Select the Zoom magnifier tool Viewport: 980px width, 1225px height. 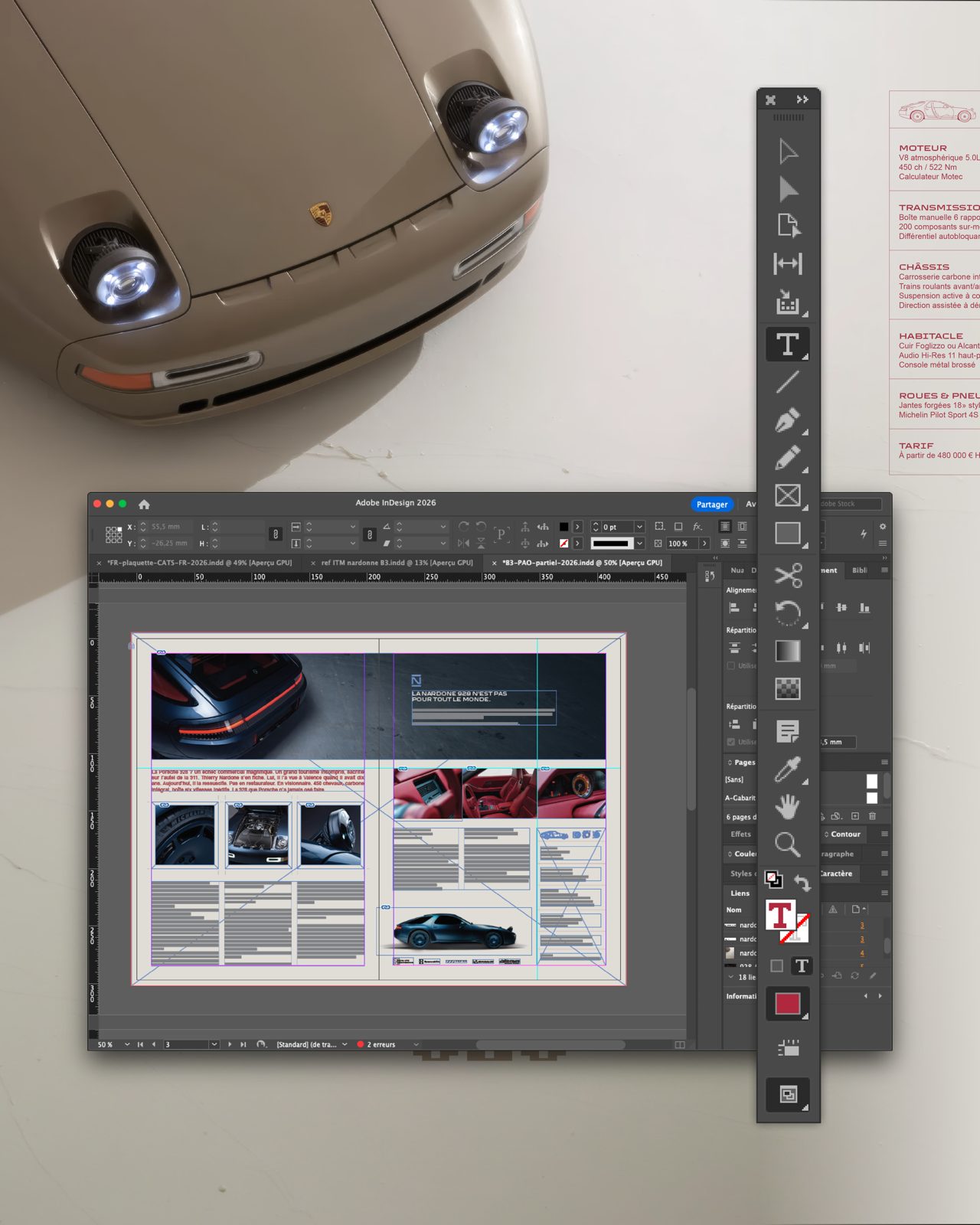[x=788, y=844]
